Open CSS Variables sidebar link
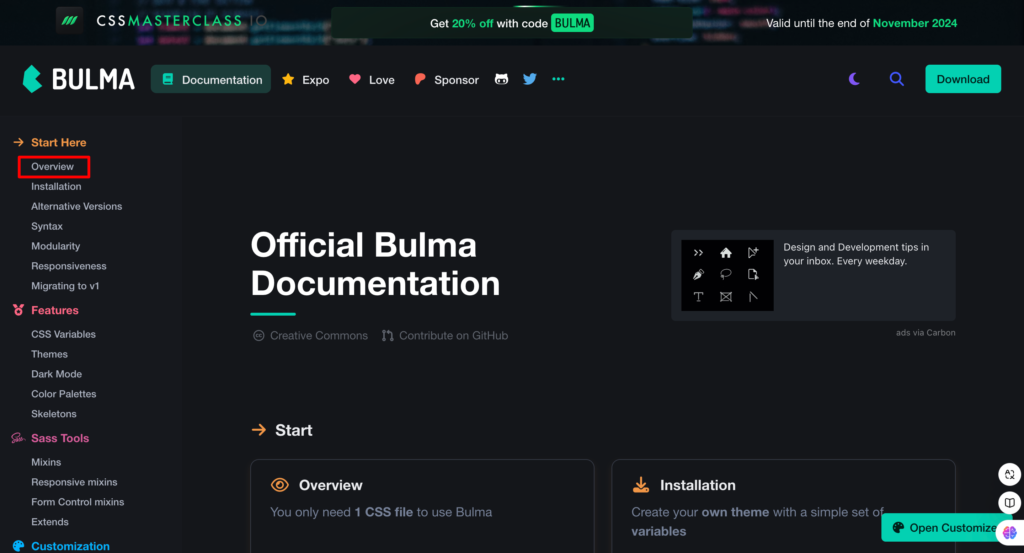 63,334
